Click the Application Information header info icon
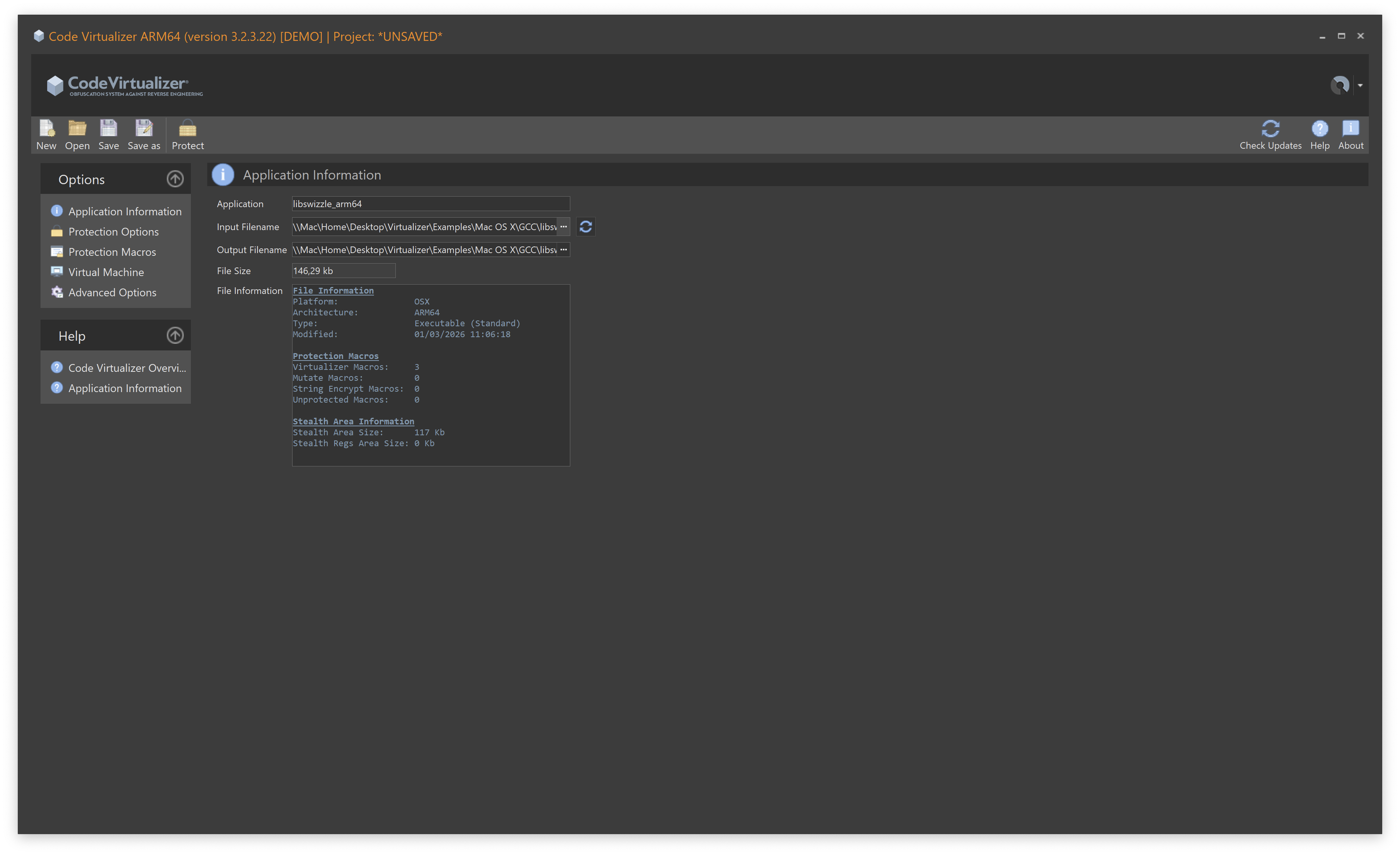 point(223,175)
